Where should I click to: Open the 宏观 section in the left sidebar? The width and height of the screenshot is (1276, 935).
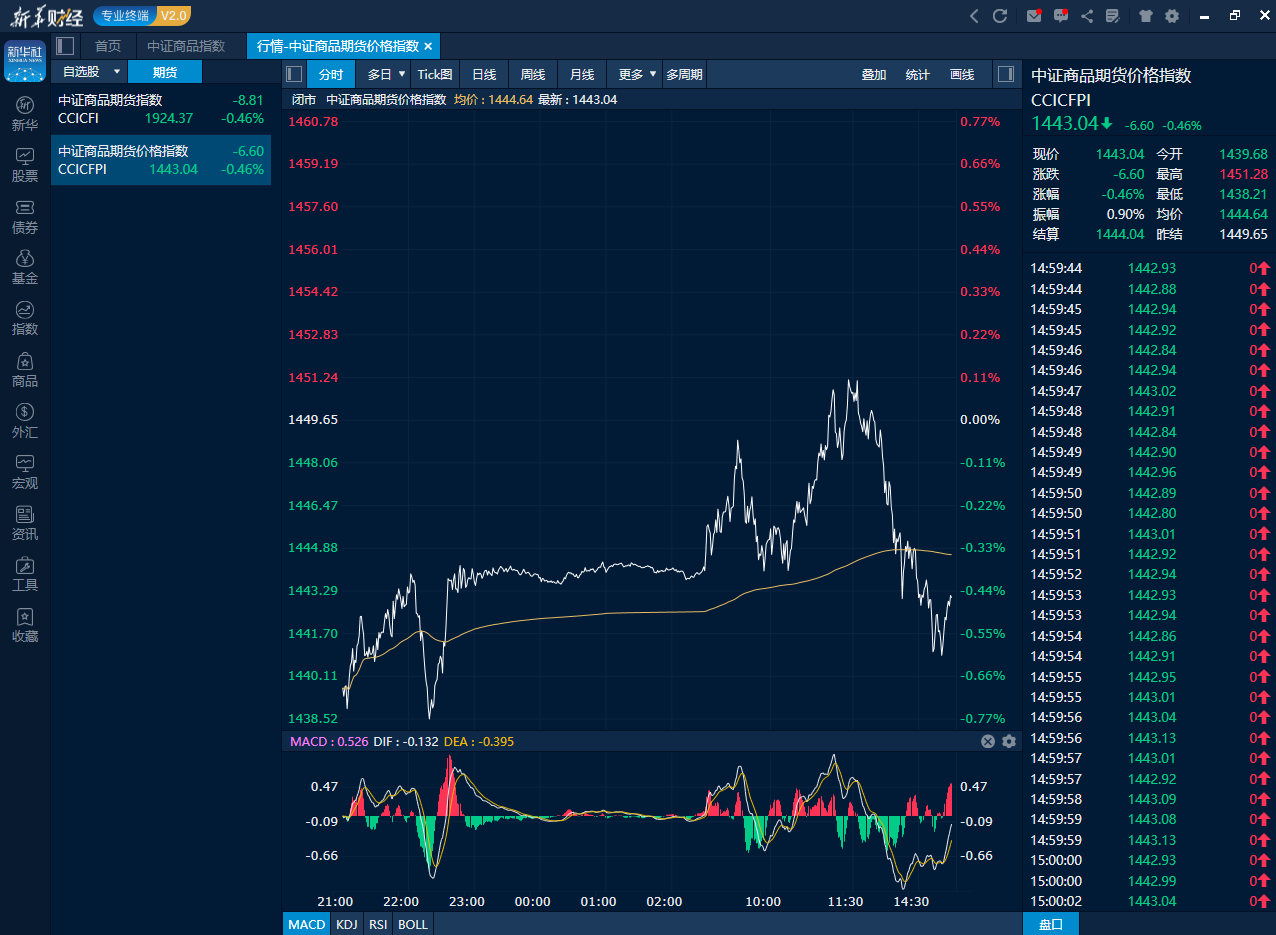coord(24,471)
